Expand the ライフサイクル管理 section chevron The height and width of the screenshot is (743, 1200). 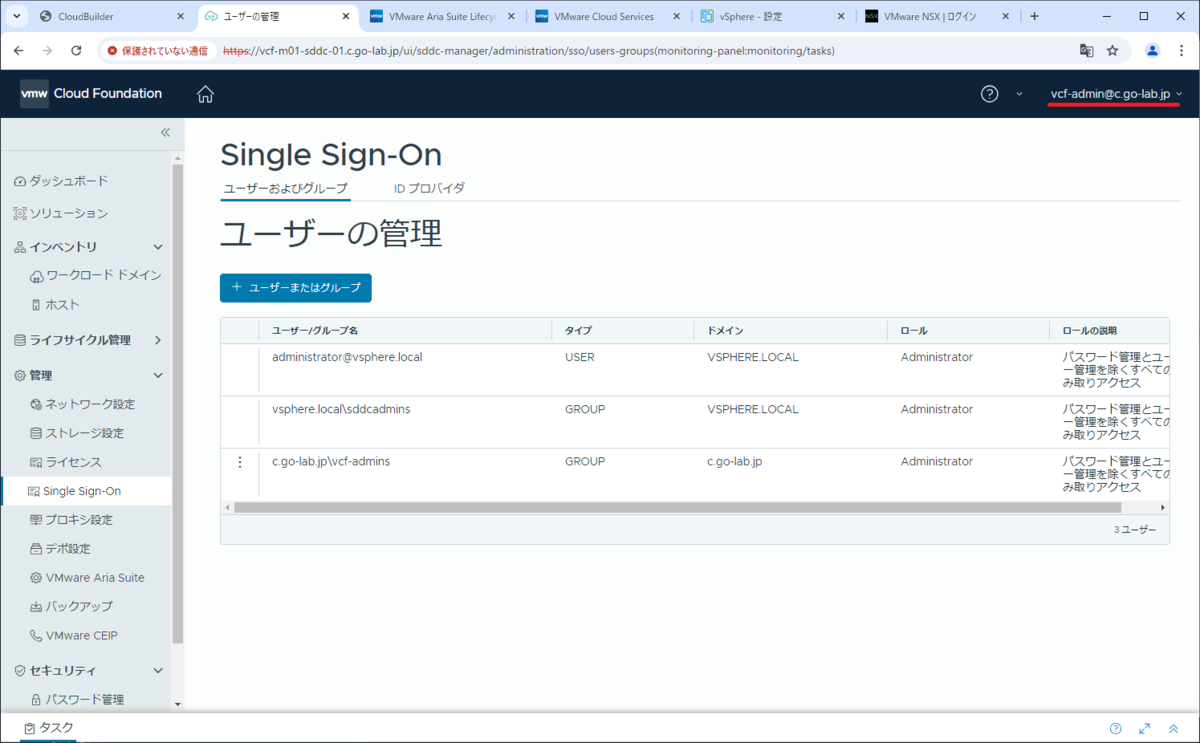click(x=157, y=340)
